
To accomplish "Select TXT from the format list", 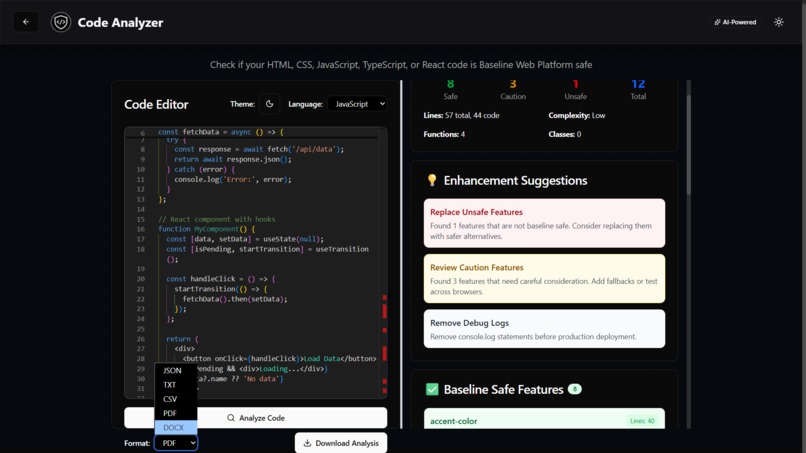I will [176, 385].
